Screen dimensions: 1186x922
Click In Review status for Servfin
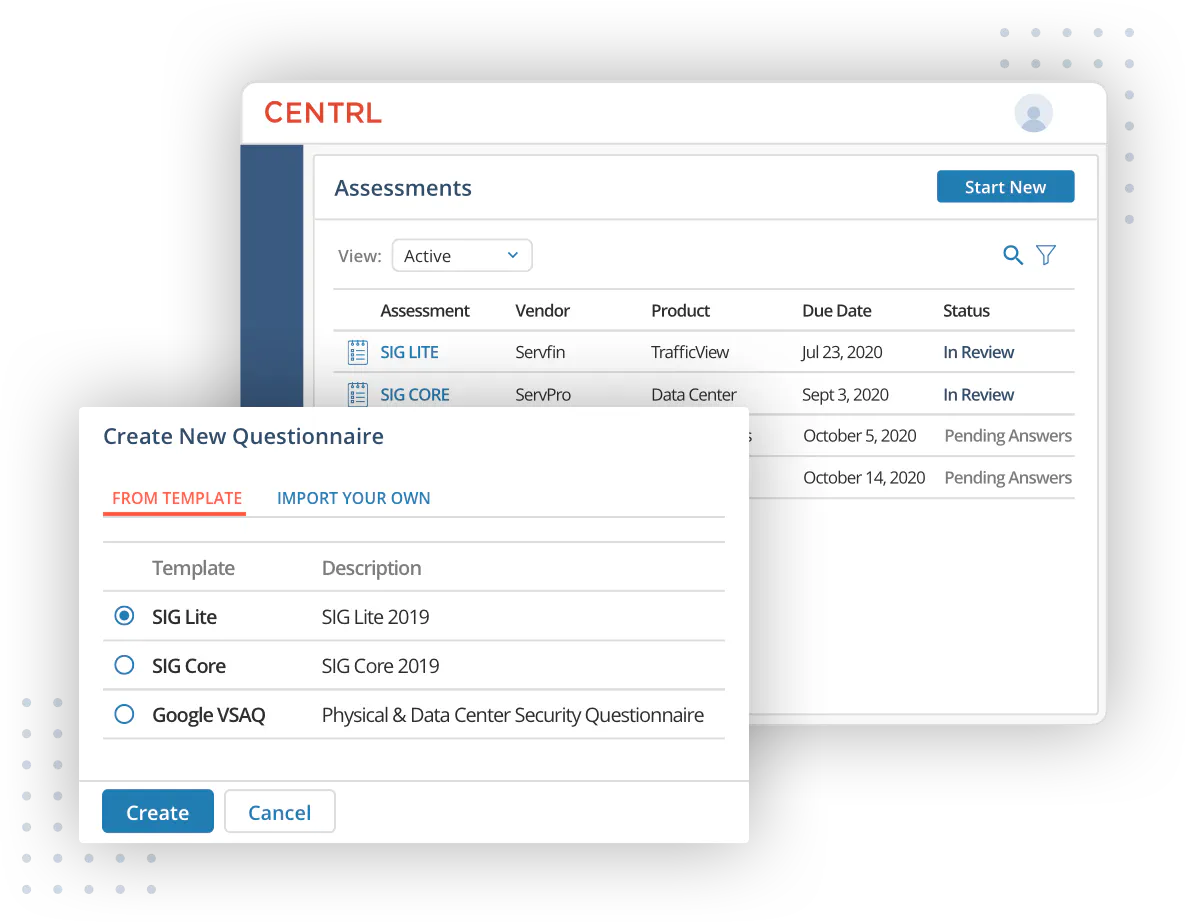tap(978, 352)
